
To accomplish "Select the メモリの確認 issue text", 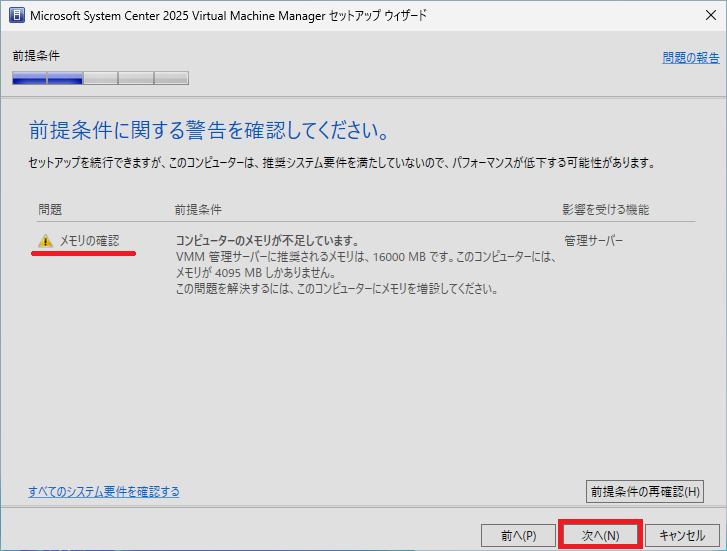I will tap(89, 241).
